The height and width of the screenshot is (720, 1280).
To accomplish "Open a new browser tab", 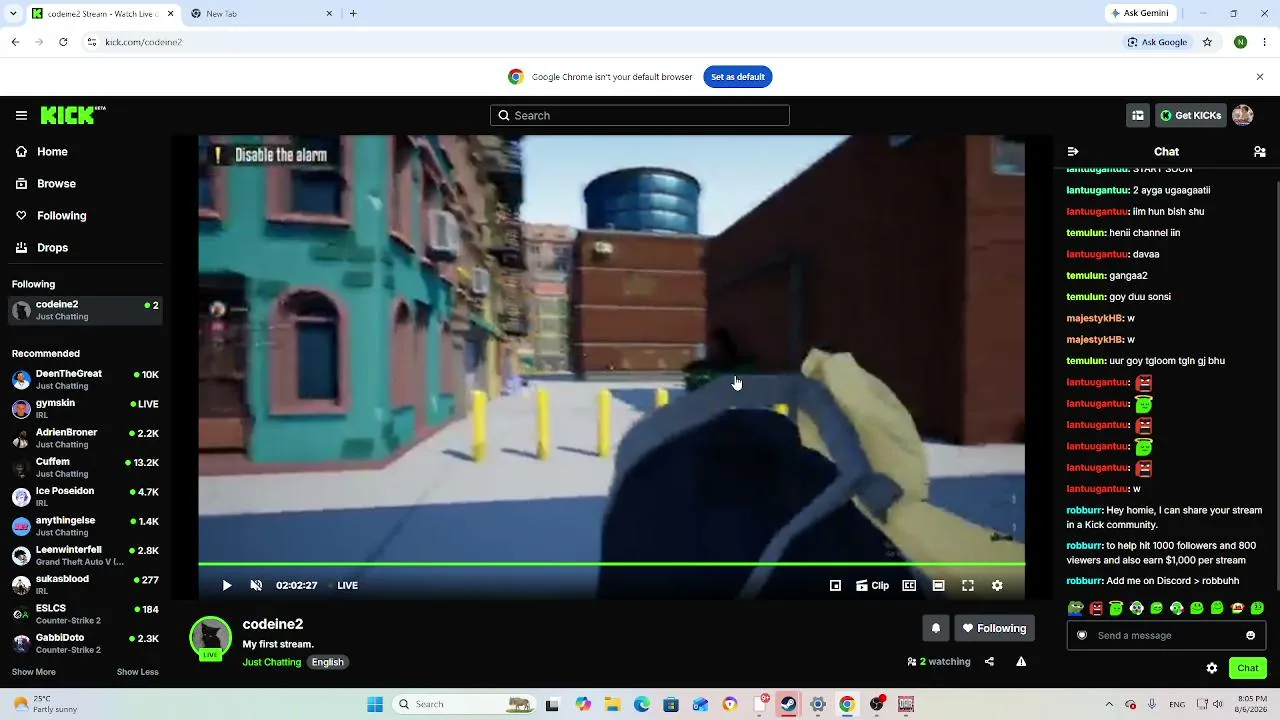I will [x=353, y=14].
